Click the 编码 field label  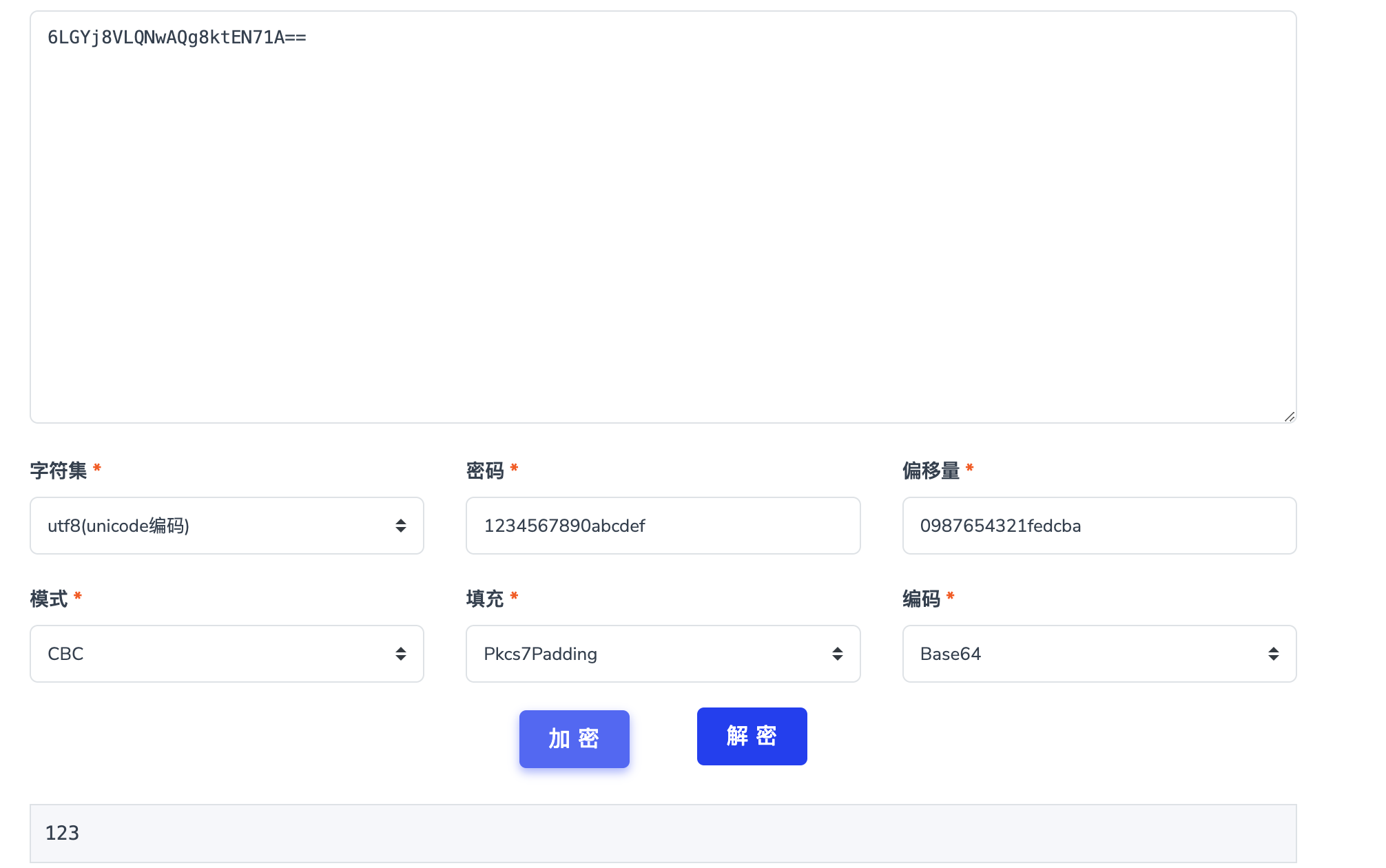(x=921, y=599)
